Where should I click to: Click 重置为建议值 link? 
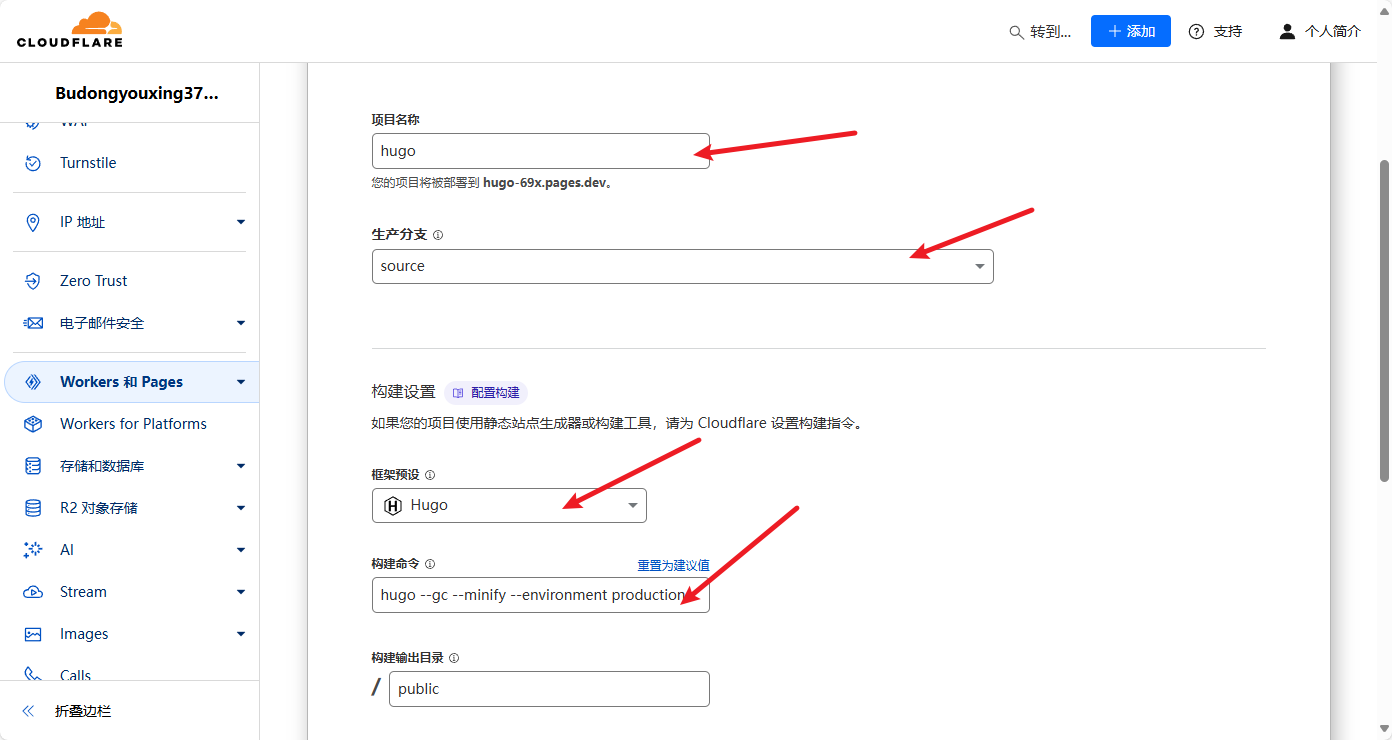(673, 565)
